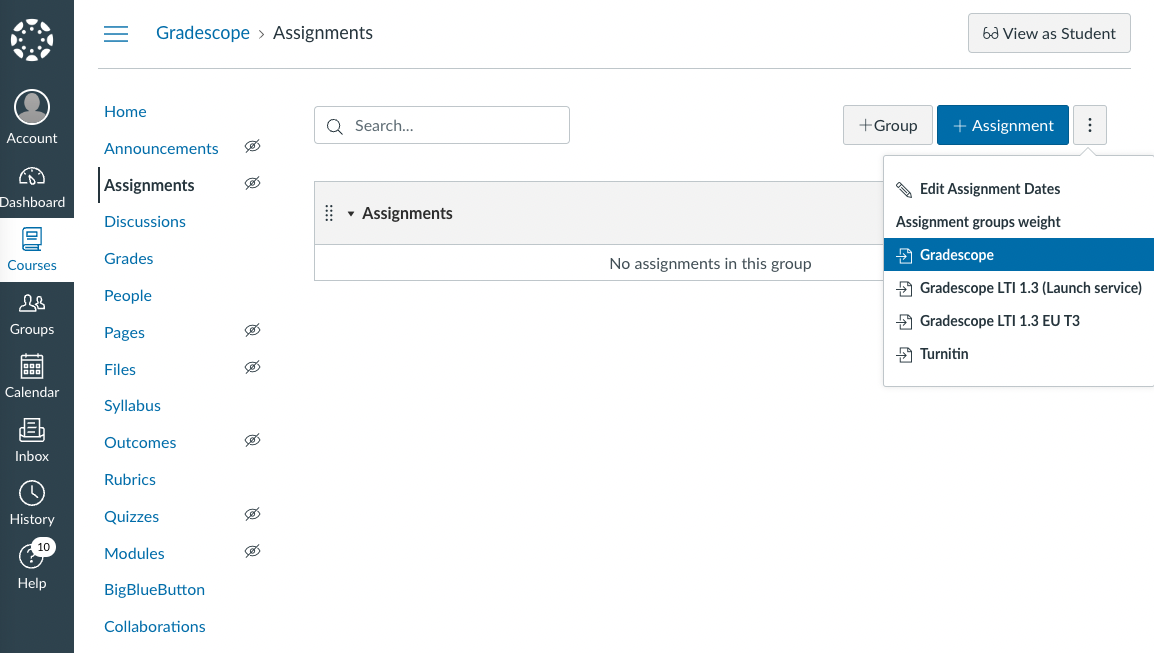
Task: Toggle visibility of the Announcements page
Action: tap(252, 146)
